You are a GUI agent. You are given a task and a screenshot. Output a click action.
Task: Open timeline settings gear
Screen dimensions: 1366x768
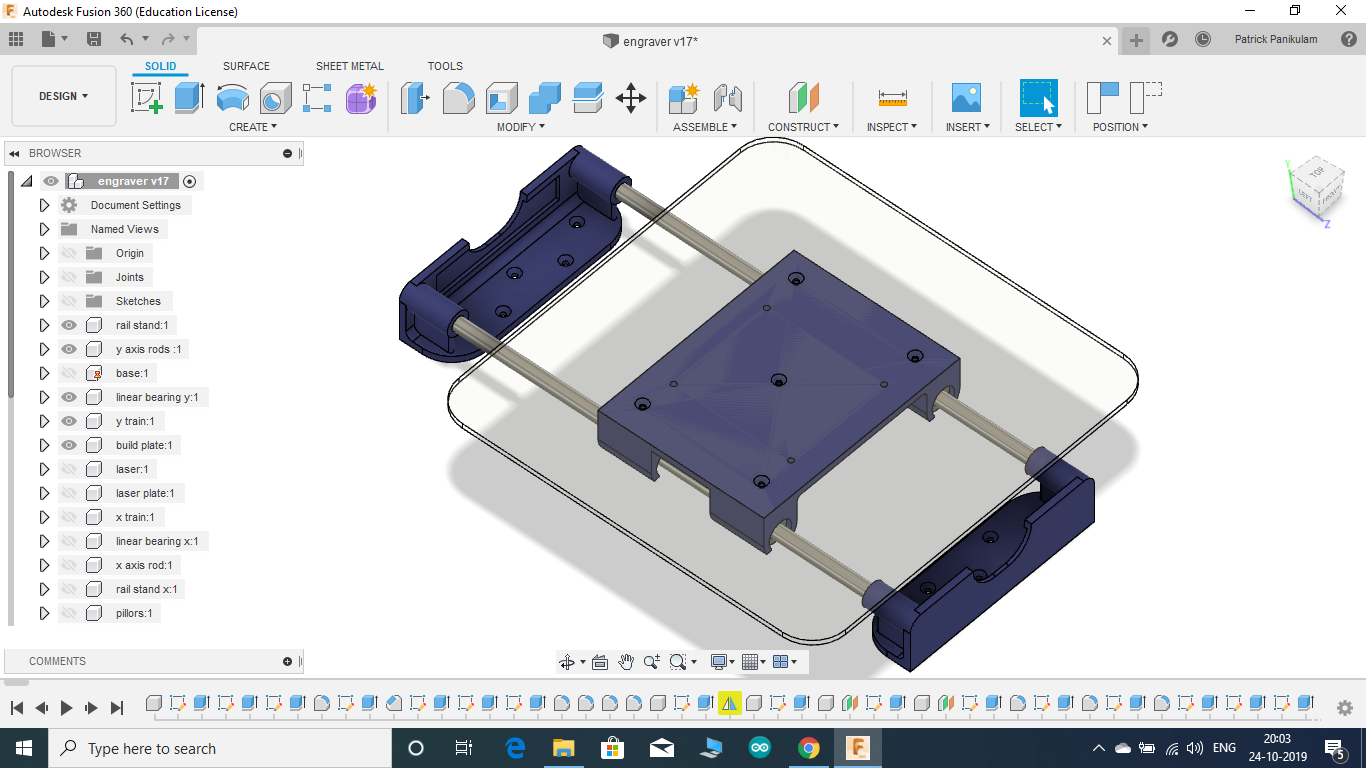(x=1345, y=707)
